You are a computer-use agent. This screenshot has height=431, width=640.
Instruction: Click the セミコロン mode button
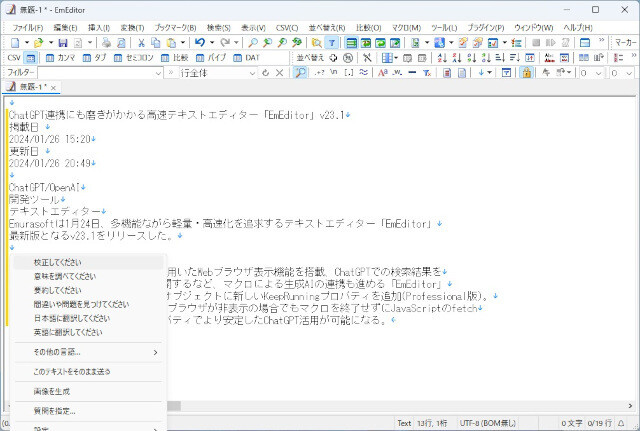coord(133,58)
